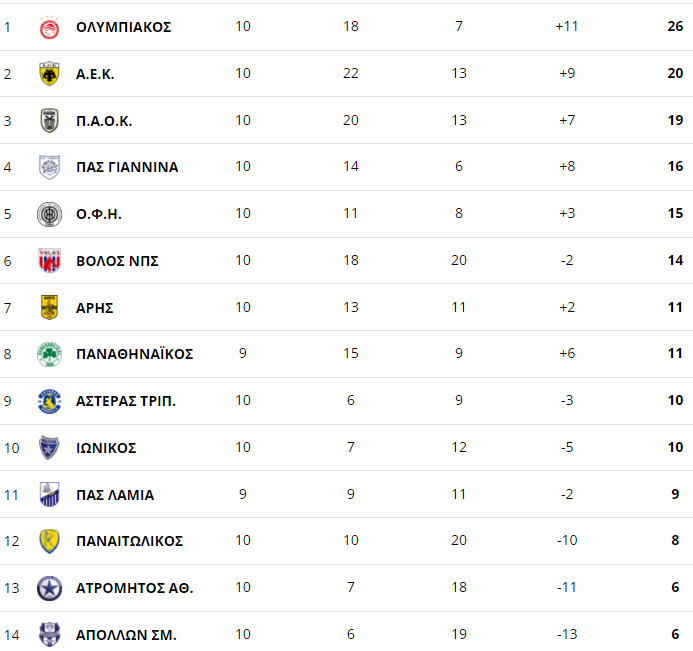Click Olympiakos's 26 points total

[x=675, y=27]
